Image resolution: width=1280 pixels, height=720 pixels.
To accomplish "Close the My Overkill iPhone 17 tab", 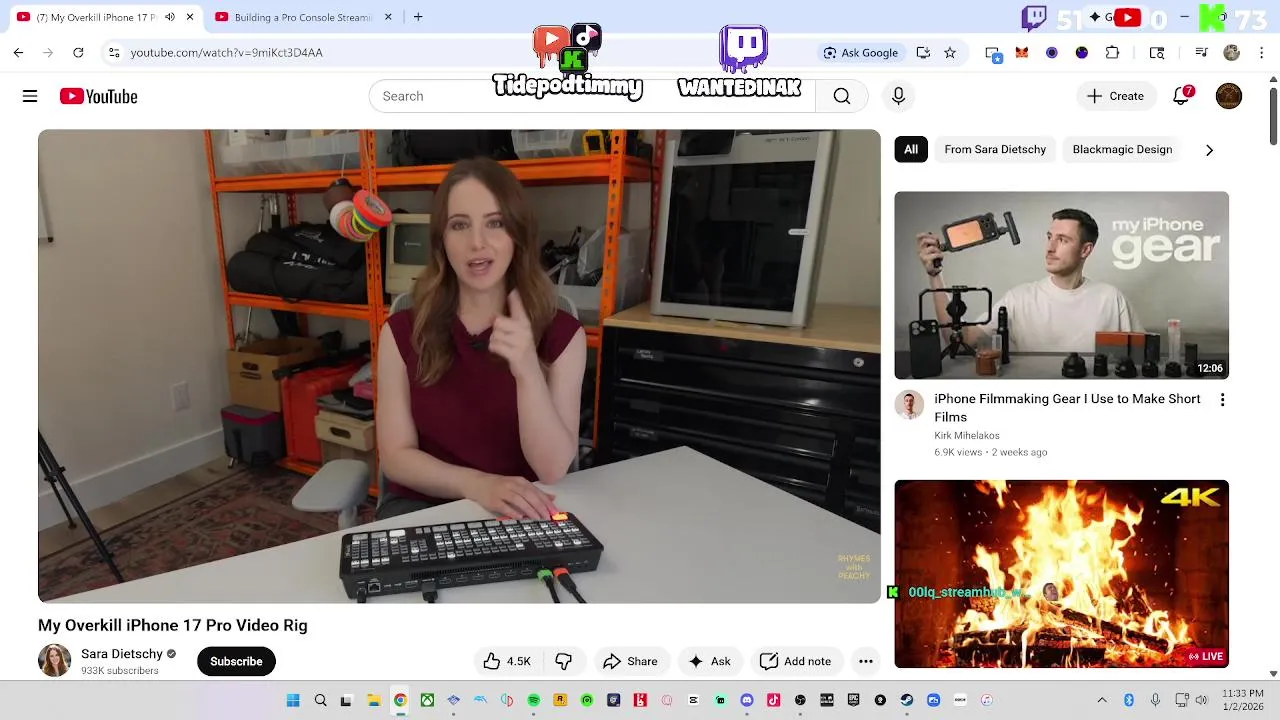I will [x=189, y=17].
